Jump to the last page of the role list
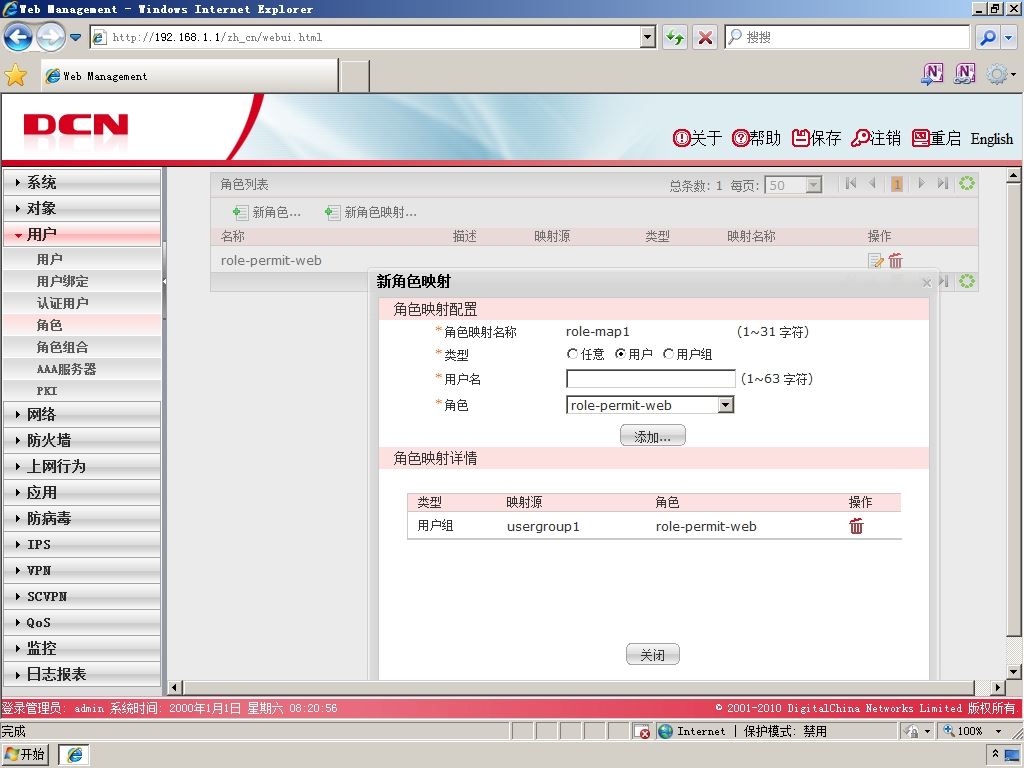Viewport: 1024px width, 768px height. (942, 184)
